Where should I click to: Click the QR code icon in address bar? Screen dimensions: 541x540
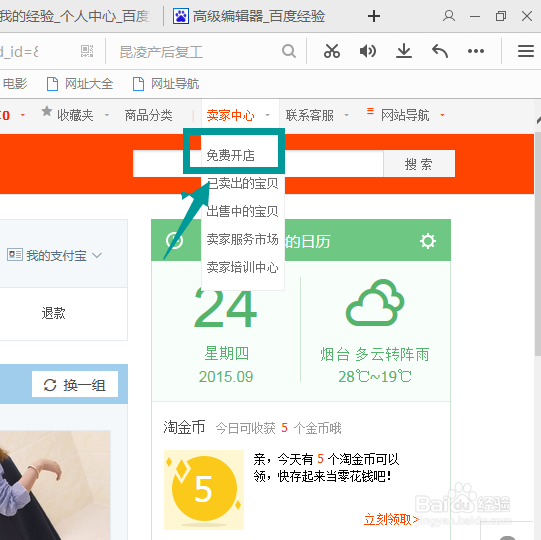point(87,51)
